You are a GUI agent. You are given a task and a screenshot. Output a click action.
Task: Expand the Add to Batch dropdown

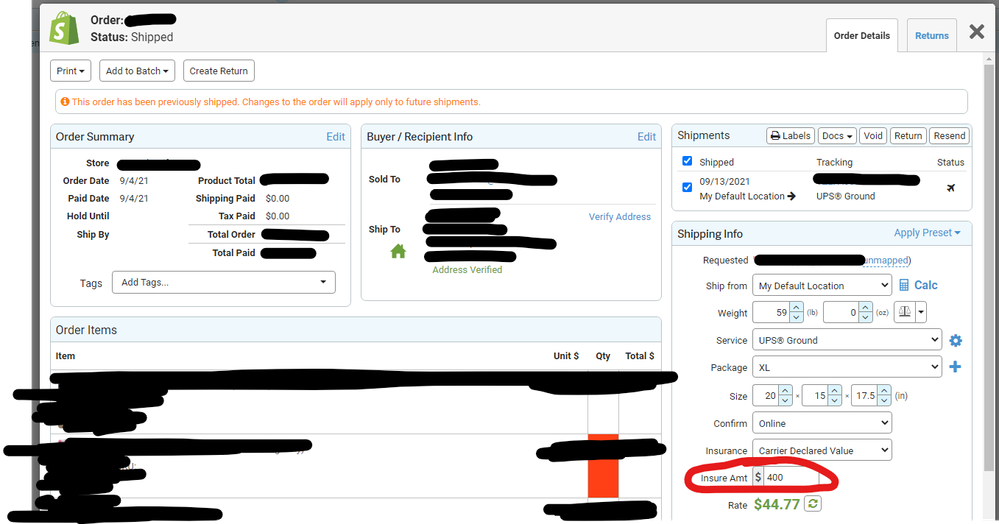[137, 71]
